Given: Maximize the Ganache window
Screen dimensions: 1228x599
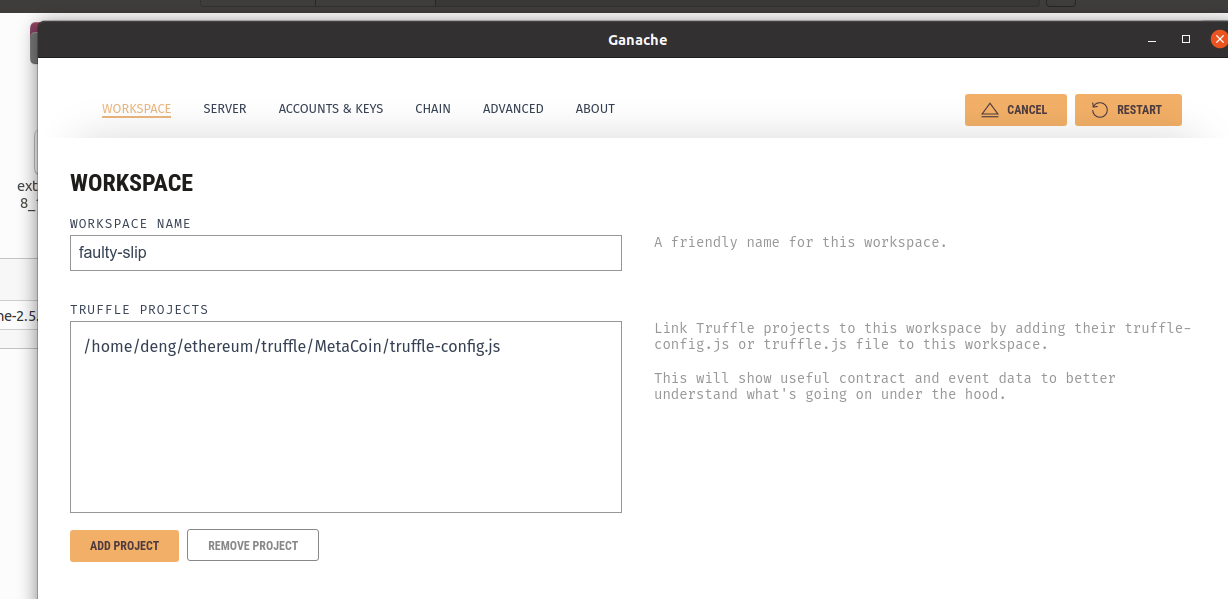Looking at the screenshot, I should click(x=1185, y=39).
